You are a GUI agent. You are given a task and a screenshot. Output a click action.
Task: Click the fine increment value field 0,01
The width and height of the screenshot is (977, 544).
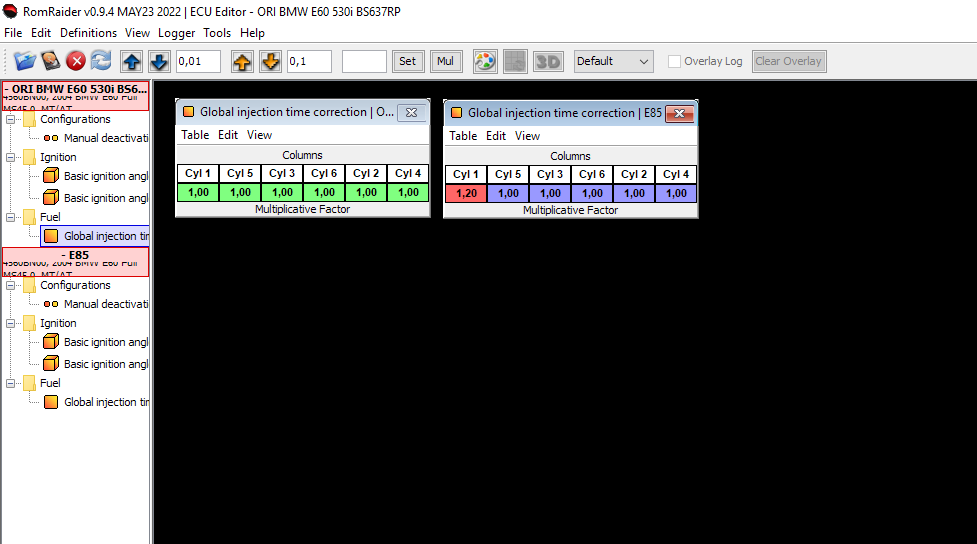(198, 61)
